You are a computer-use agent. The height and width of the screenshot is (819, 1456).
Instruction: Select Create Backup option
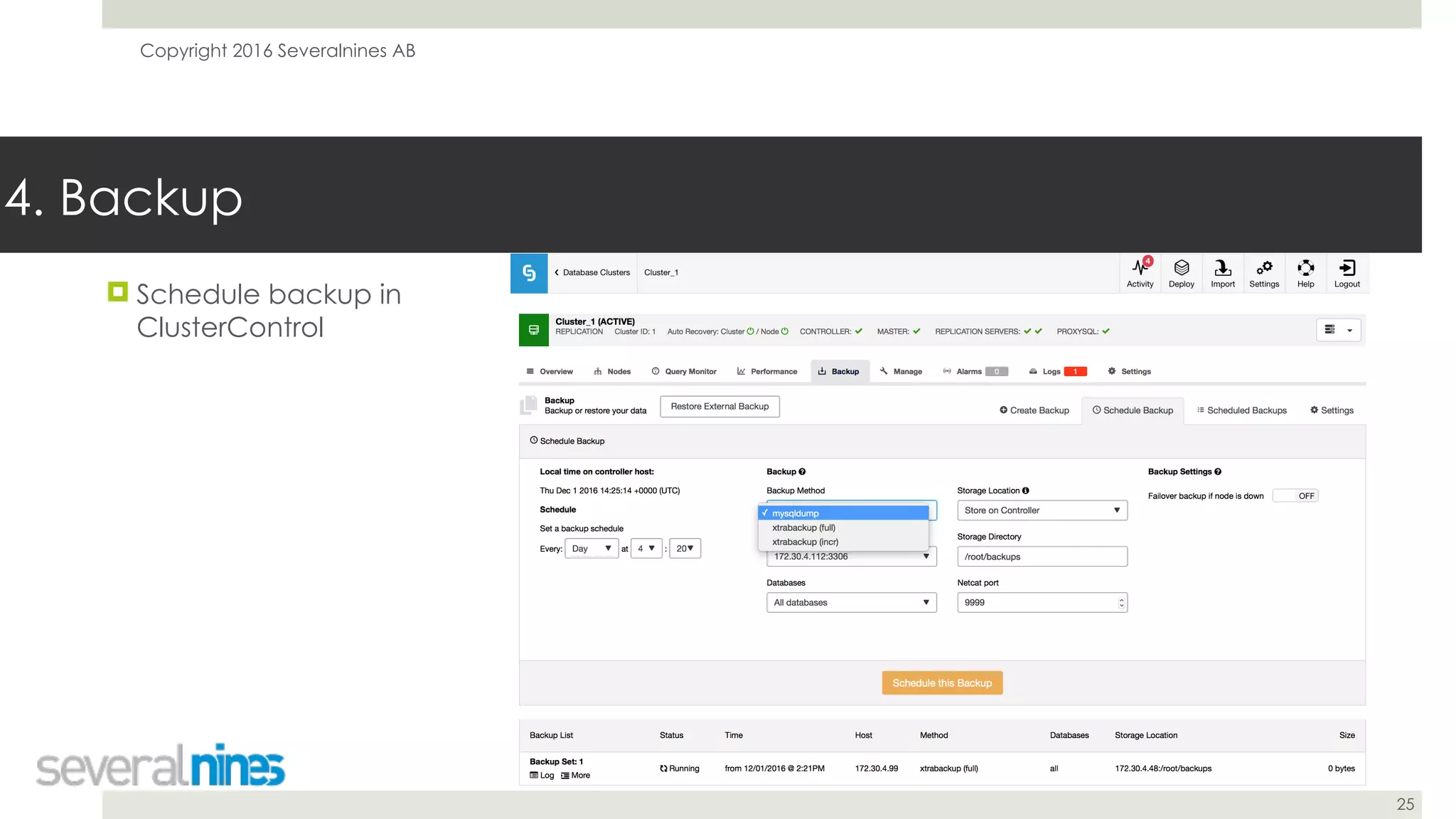tap(1034, 410)
